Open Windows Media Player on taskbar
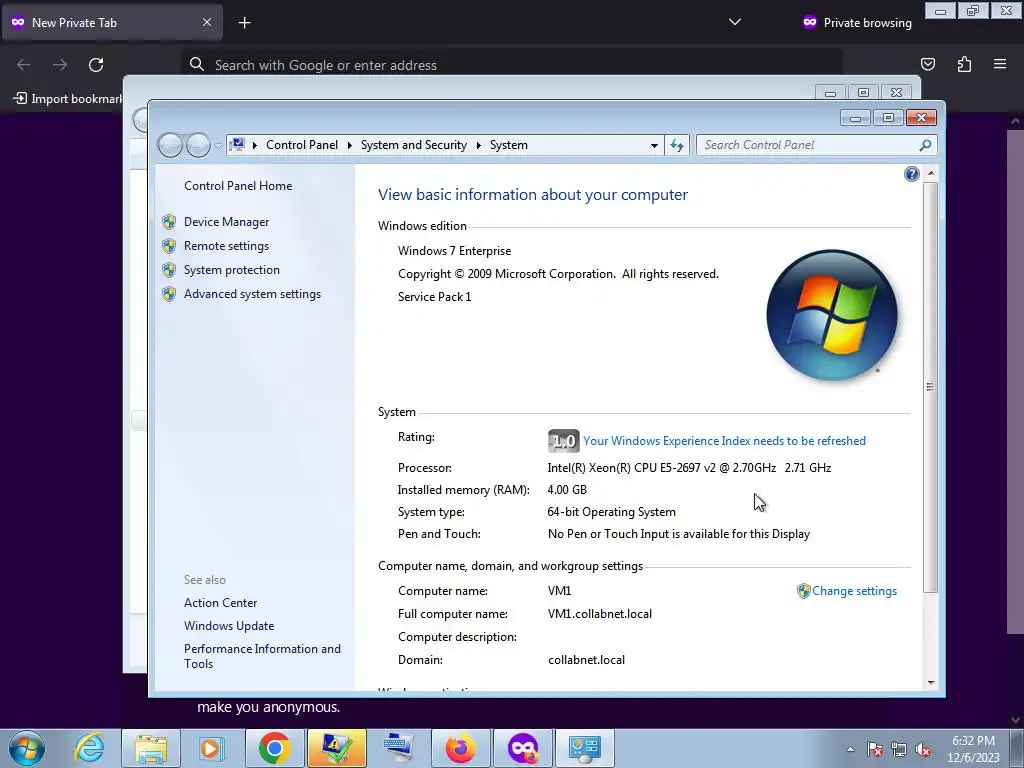This screenshot has height=768, width=1024. (212, 748)
